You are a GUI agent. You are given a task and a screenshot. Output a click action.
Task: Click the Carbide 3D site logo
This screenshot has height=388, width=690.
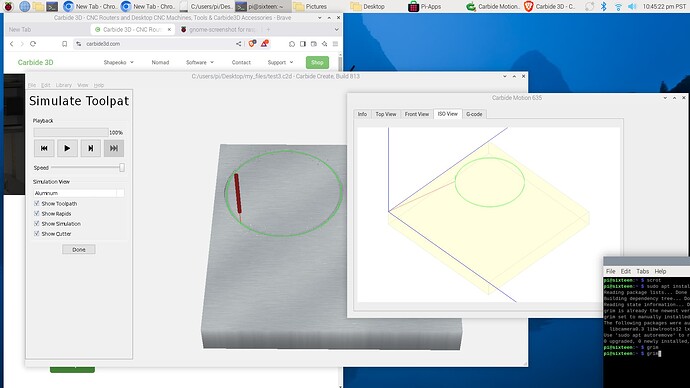pyautogui.click(x=36, y=62)
